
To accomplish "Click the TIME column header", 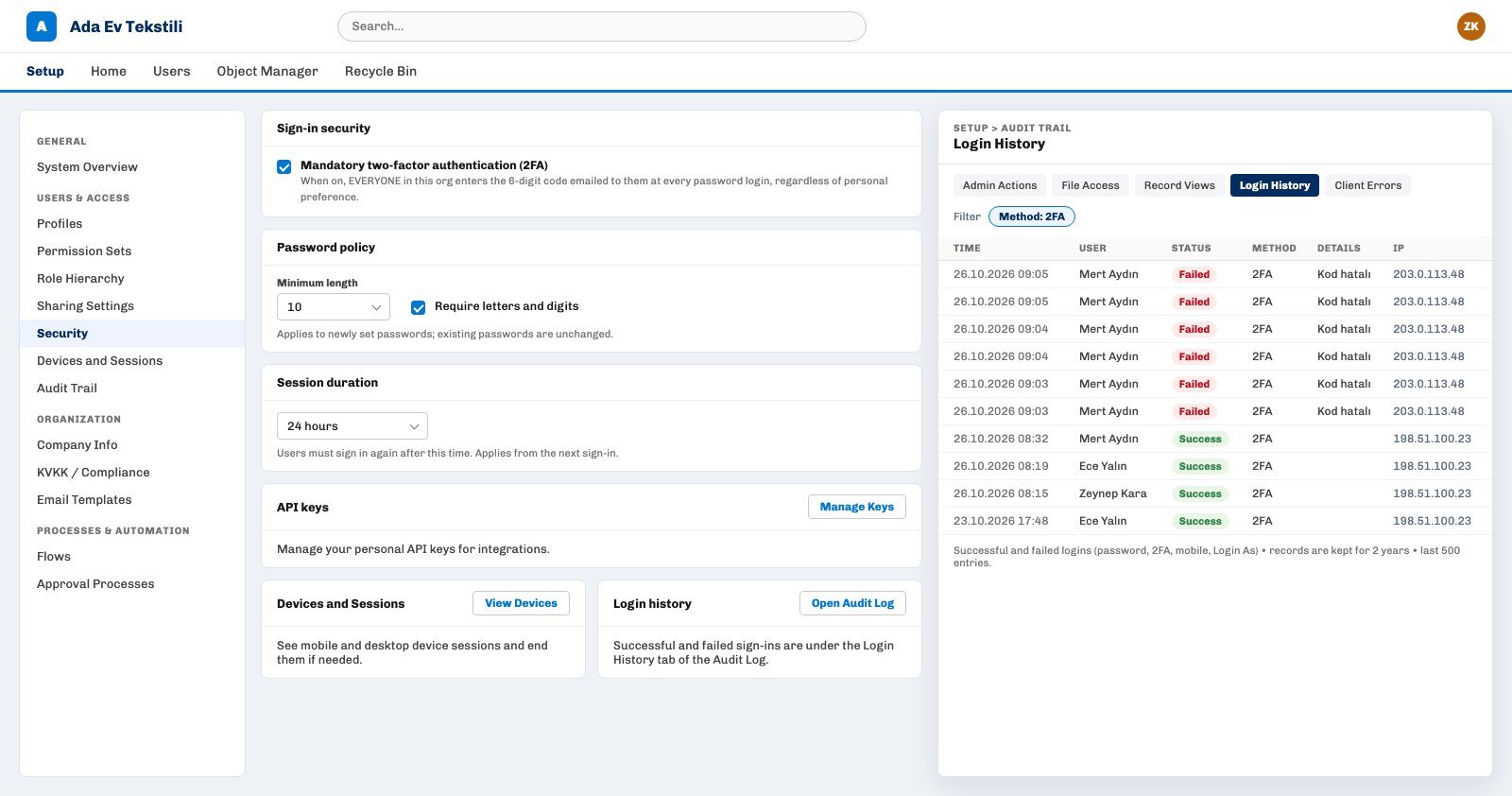I will [x=967, y=249].
